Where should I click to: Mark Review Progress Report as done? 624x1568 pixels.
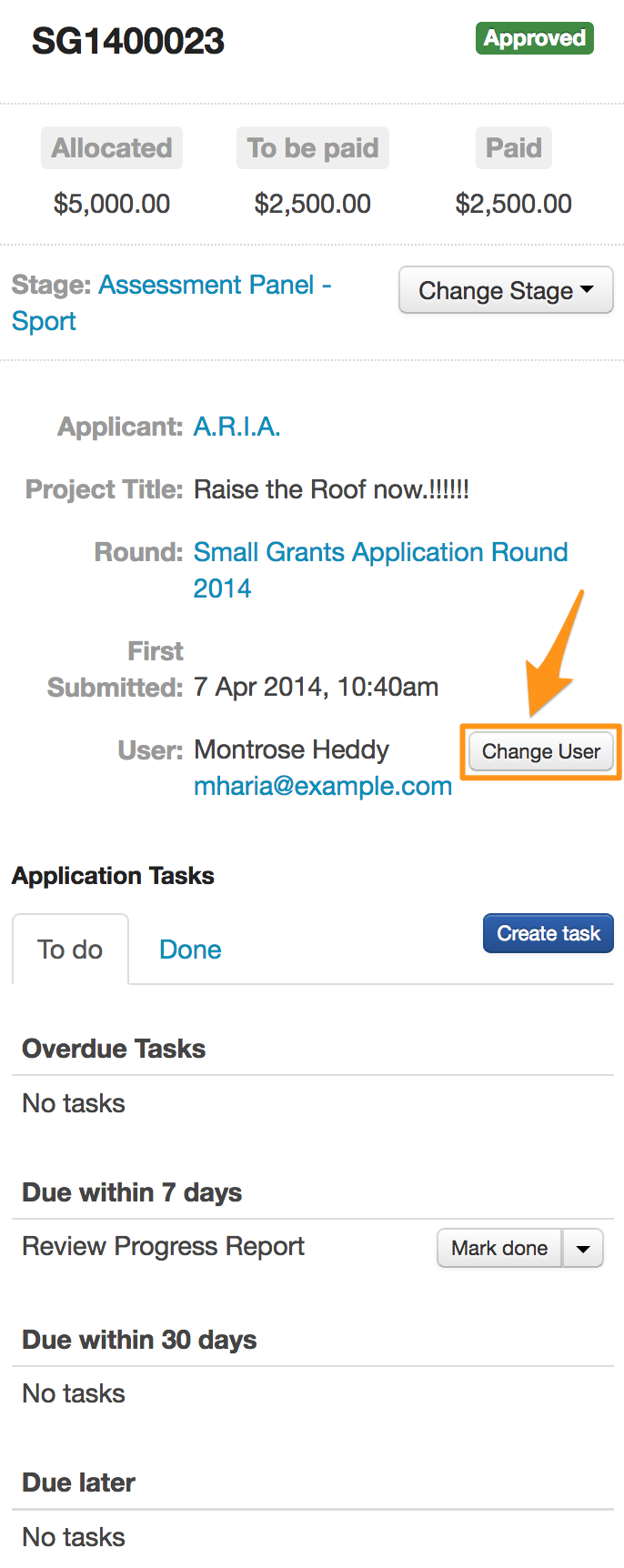(x=499, y=1248)
